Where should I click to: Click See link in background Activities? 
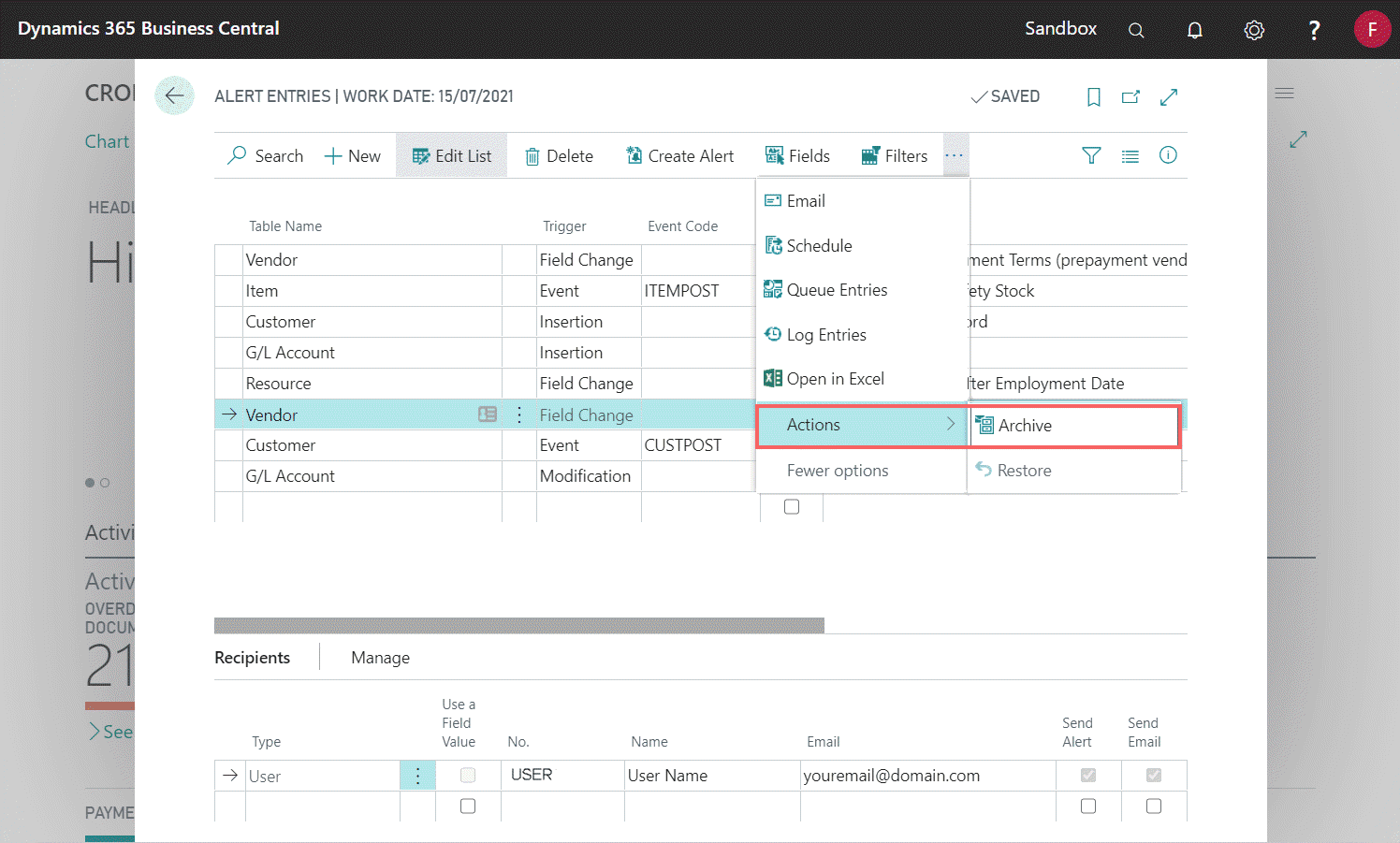[x=110, y=732]
